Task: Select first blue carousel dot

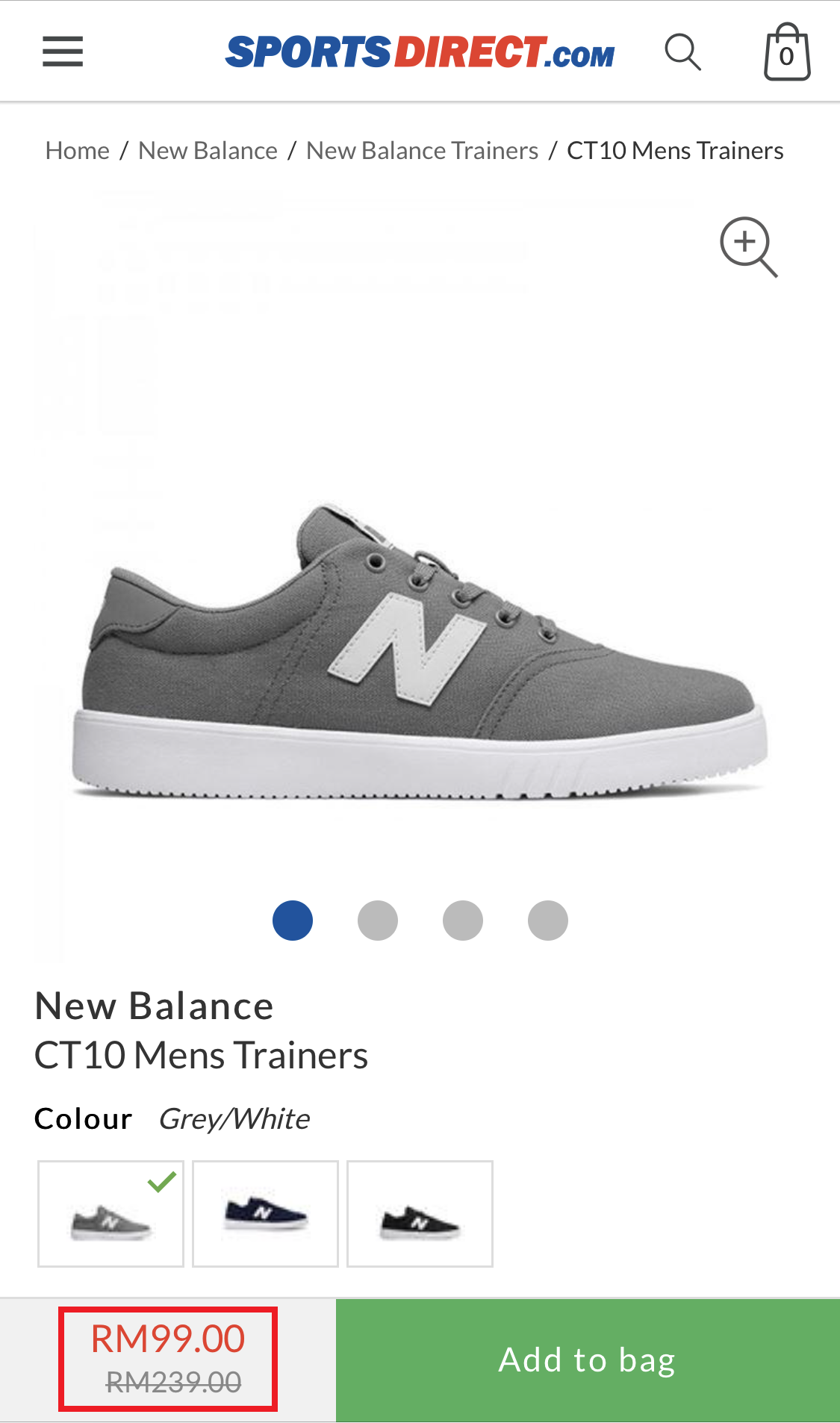Action: coord(293,921)
